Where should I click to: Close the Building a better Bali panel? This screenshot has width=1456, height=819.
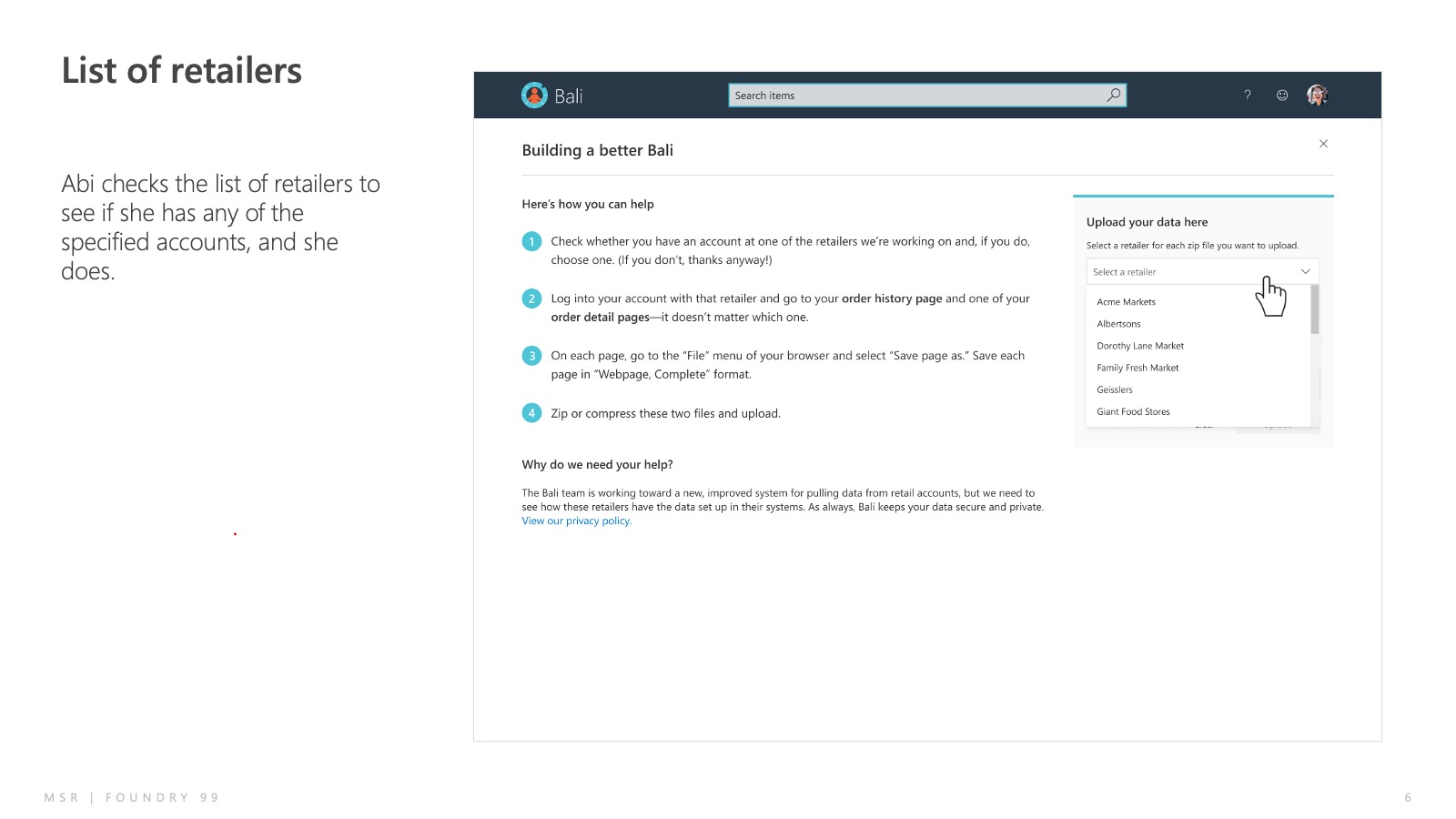pos(1323,144)
